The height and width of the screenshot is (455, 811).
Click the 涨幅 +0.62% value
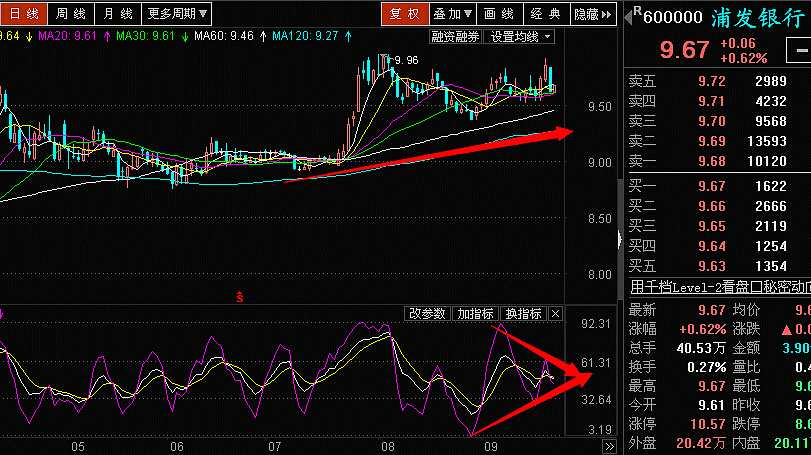(702, 329)
